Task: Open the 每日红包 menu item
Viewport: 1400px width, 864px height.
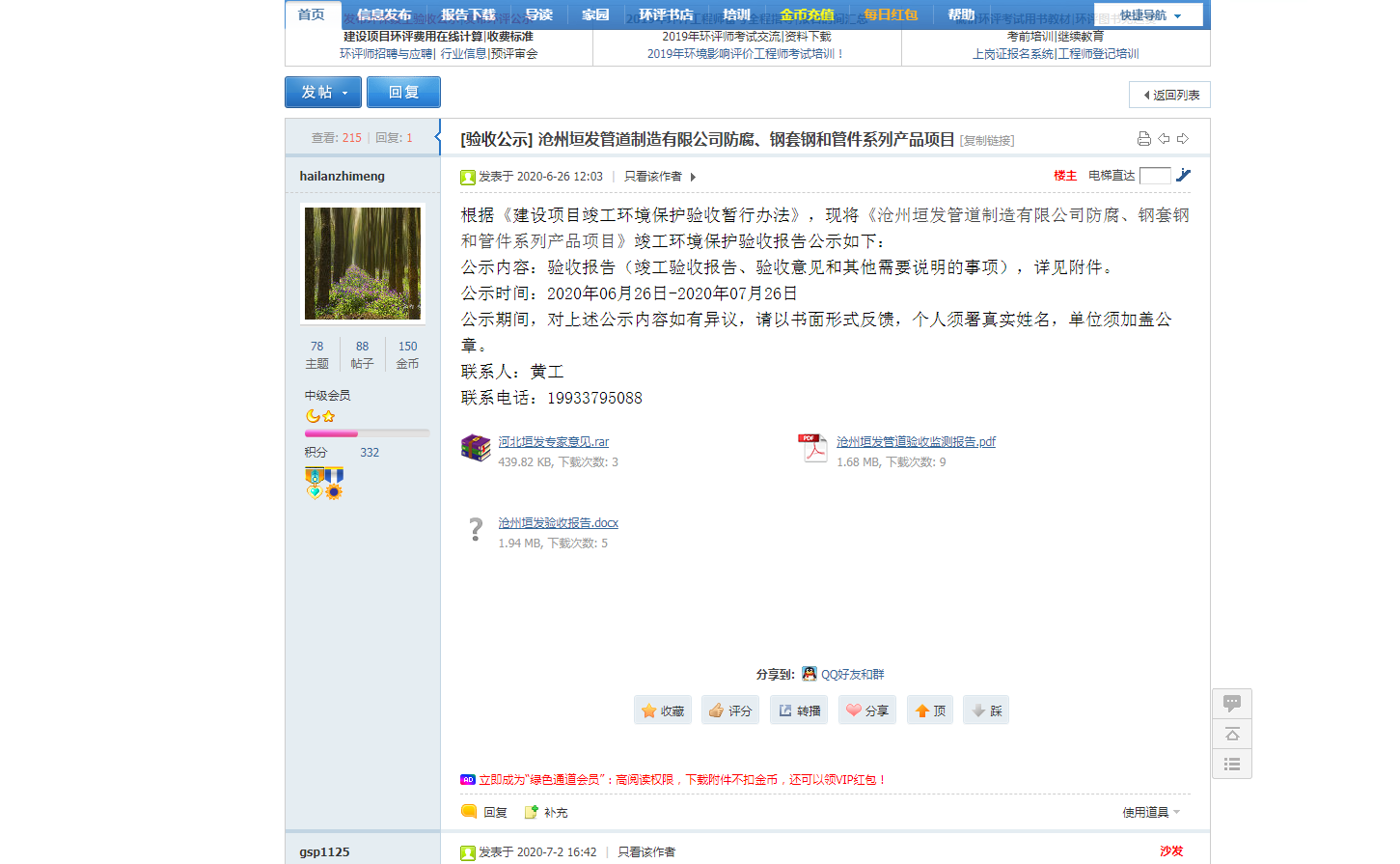Action: tap(891, 14)
